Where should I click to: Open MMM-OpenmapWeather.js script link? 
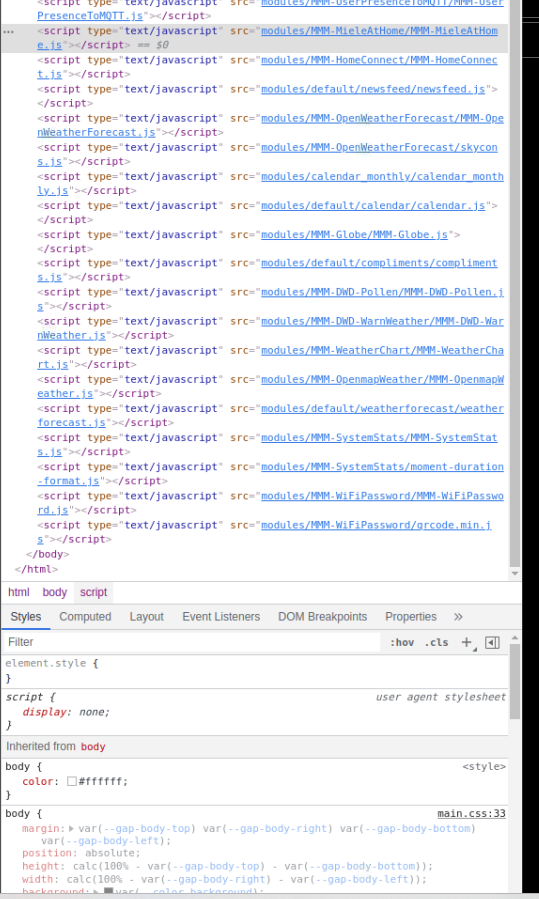382,380
